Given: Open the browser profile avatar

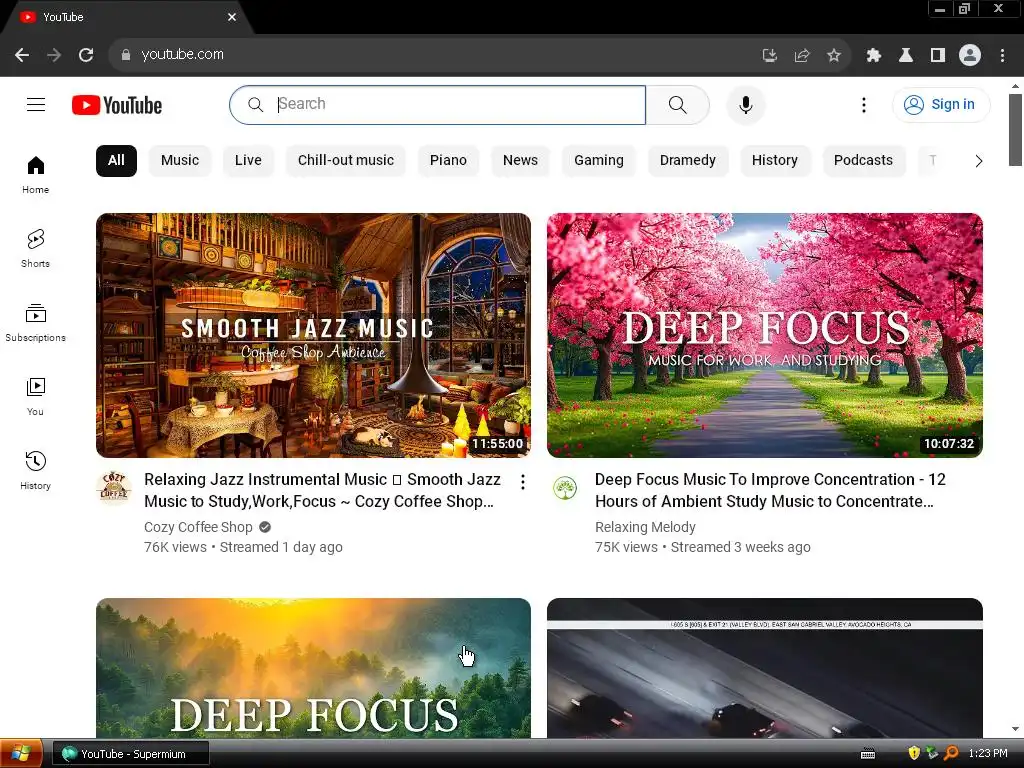Looking at the screenshot, I should 970,55.
